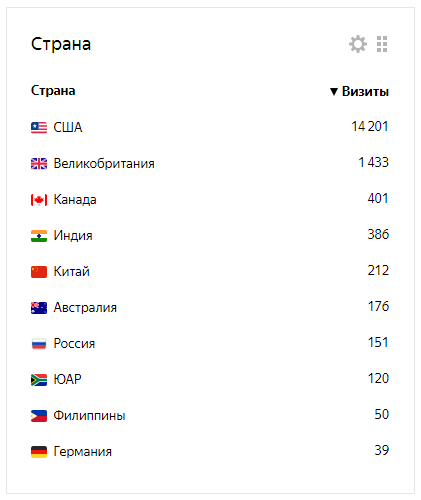
Task: Click the Canada flag icon
Action: click(39, 200)
